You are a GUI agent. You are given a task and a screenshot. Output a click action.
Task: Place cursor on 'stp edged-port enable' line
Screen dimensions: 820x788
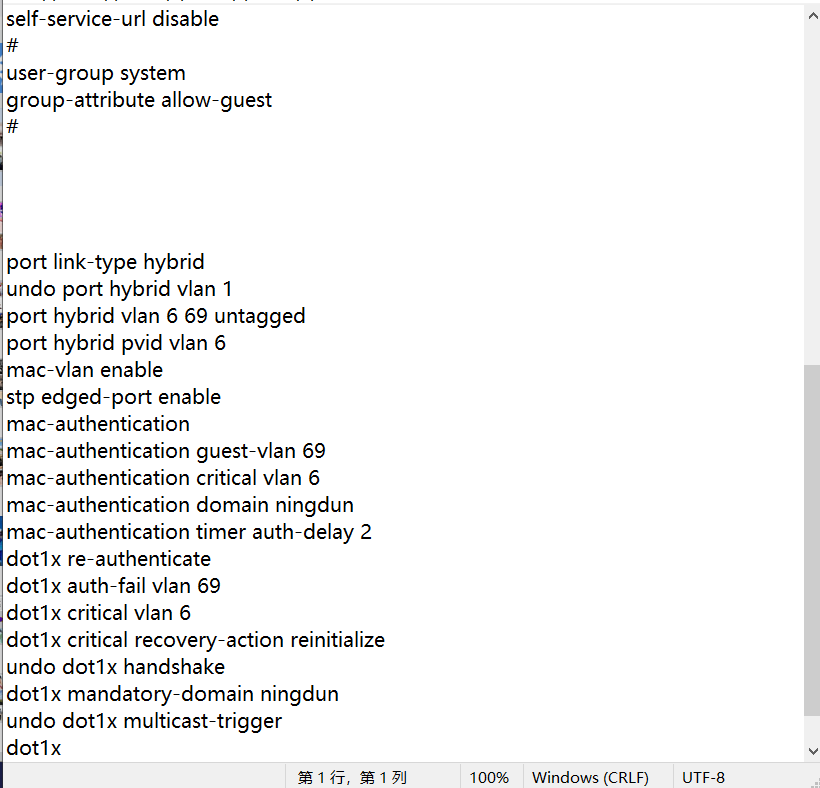113,397
